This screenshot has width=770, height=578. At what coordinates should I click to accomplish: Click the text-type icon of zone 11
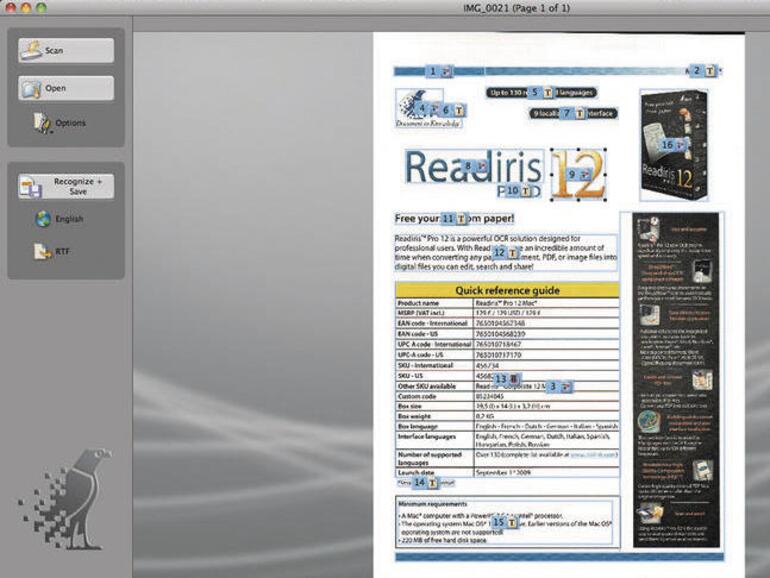coord(461,219)
